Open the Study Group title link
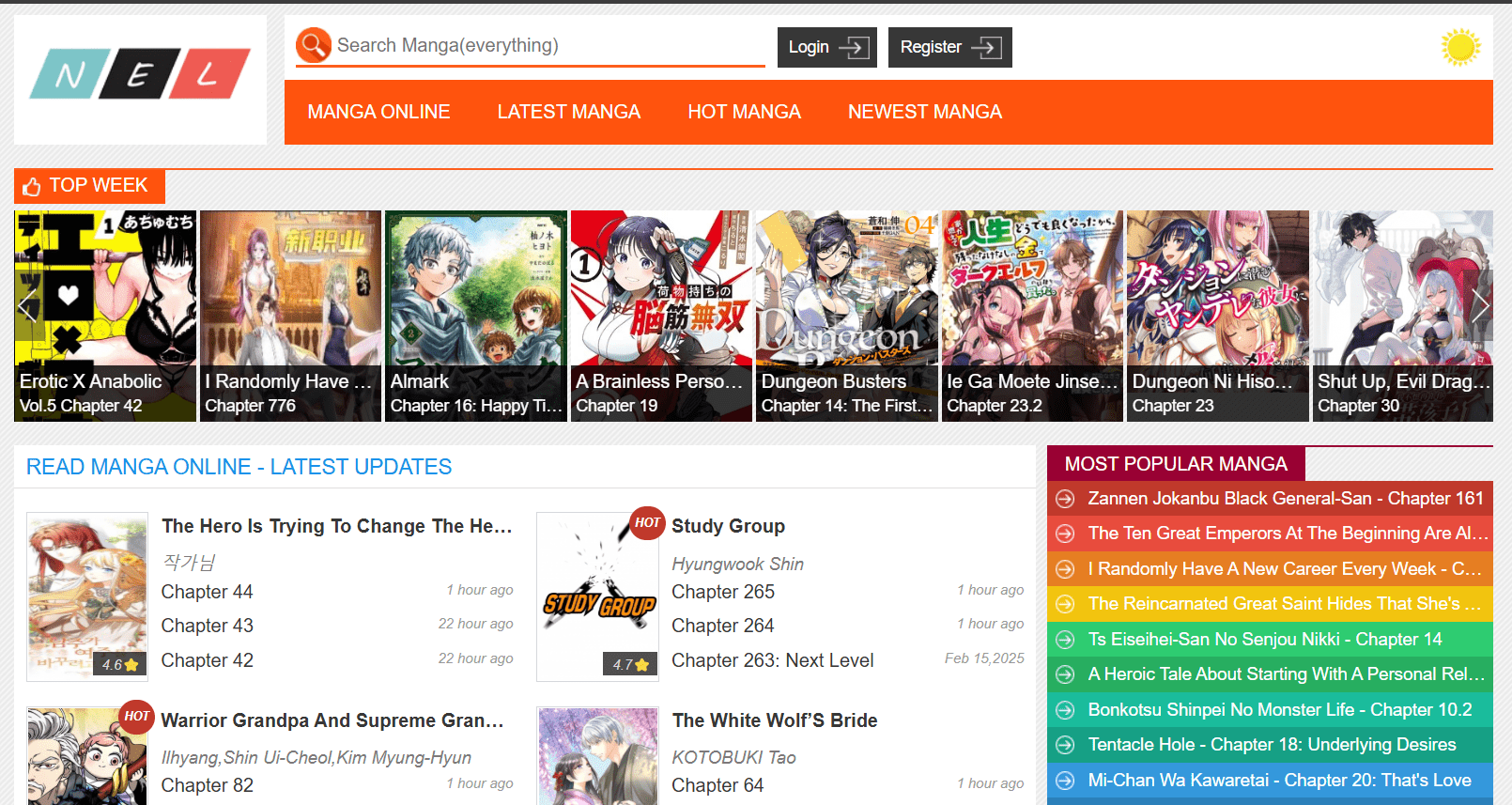Screen dimensions: 1512x805 pyautogui.click(x=728, y=526)
